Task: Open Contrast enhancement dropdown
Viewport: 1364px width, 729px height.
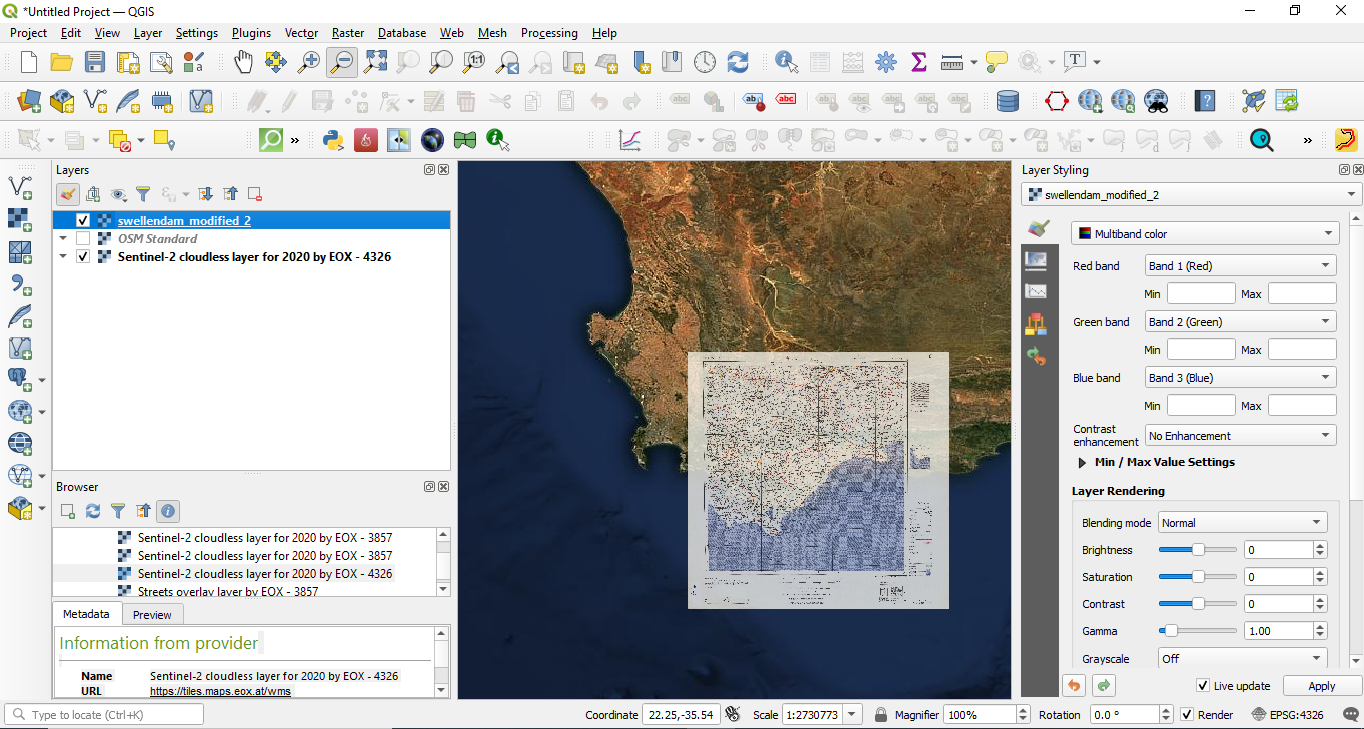Action: (1240, 436)
